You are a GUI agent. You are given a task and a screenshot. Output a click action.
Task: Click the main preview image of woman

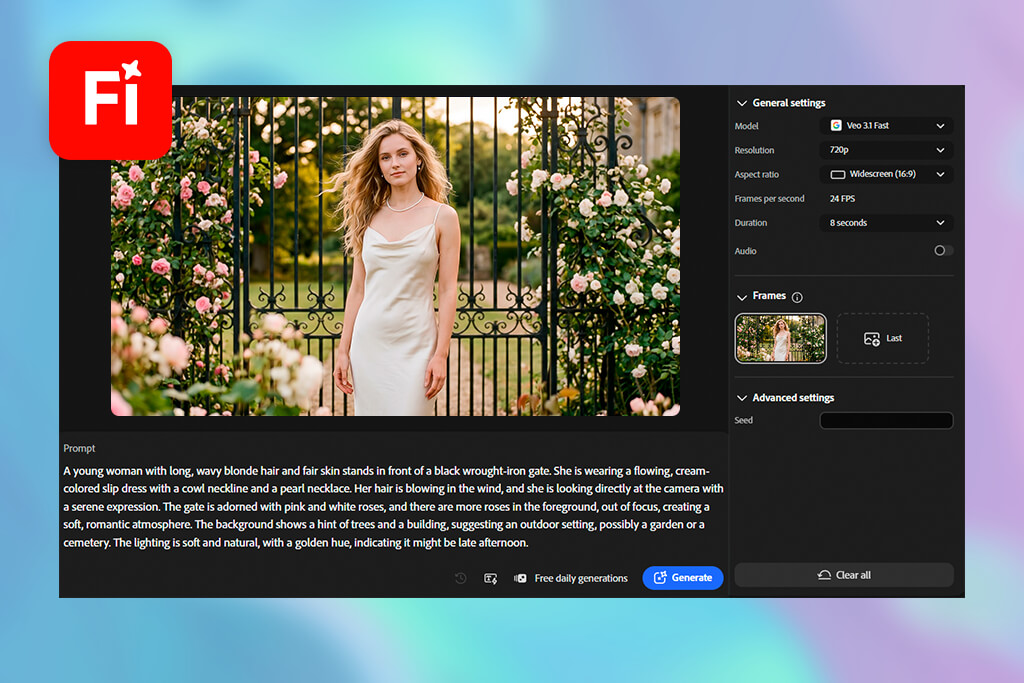(395, 257)
